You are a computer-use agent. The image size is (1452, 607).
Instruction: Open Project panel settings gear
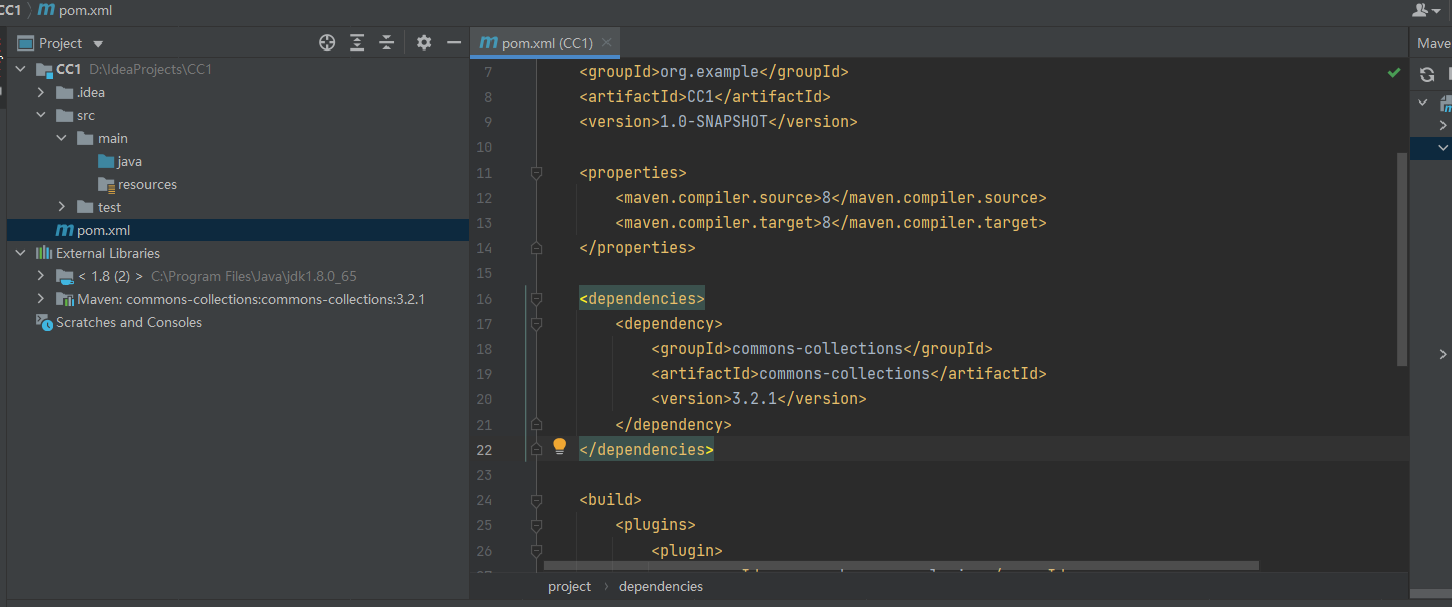click(x=424, y=43)
